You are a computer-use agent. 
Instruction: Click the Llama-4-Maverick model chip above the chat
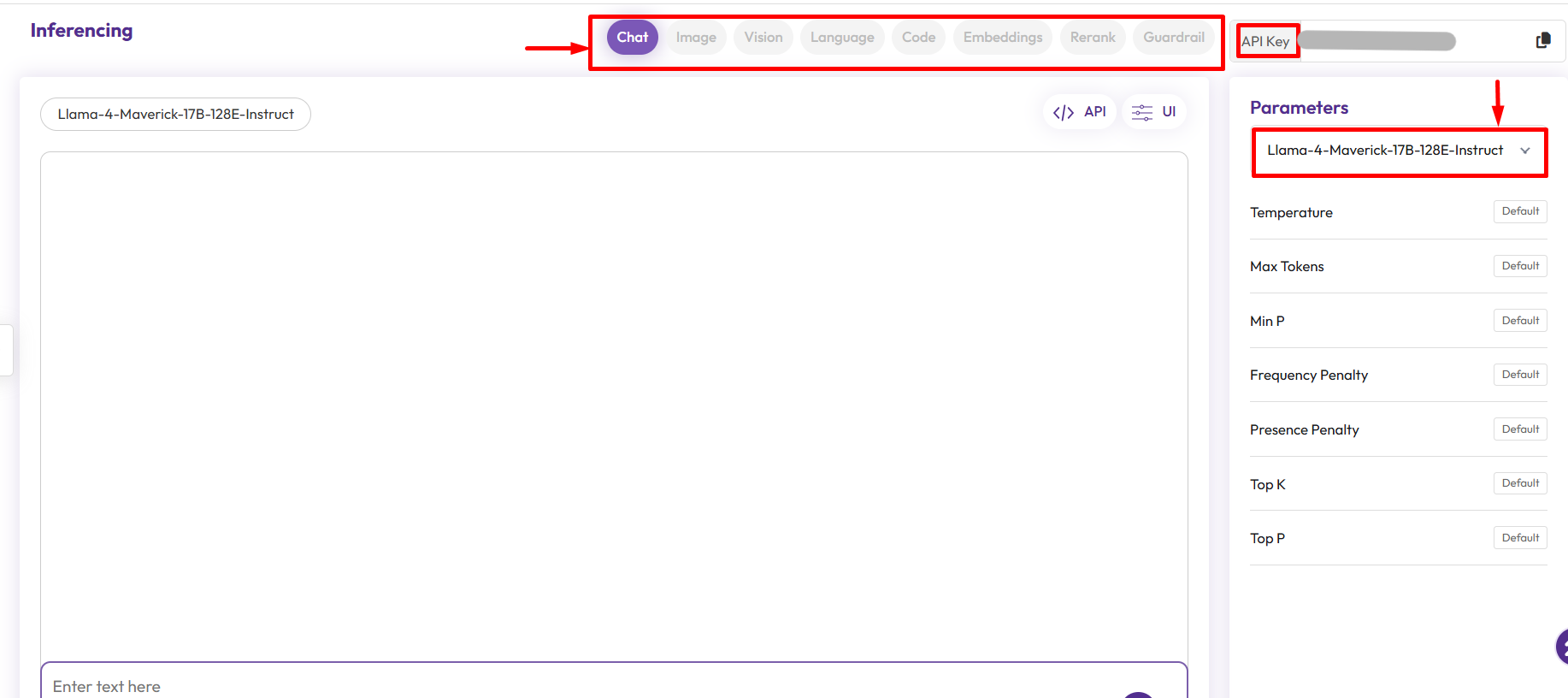tap(175, 115)
